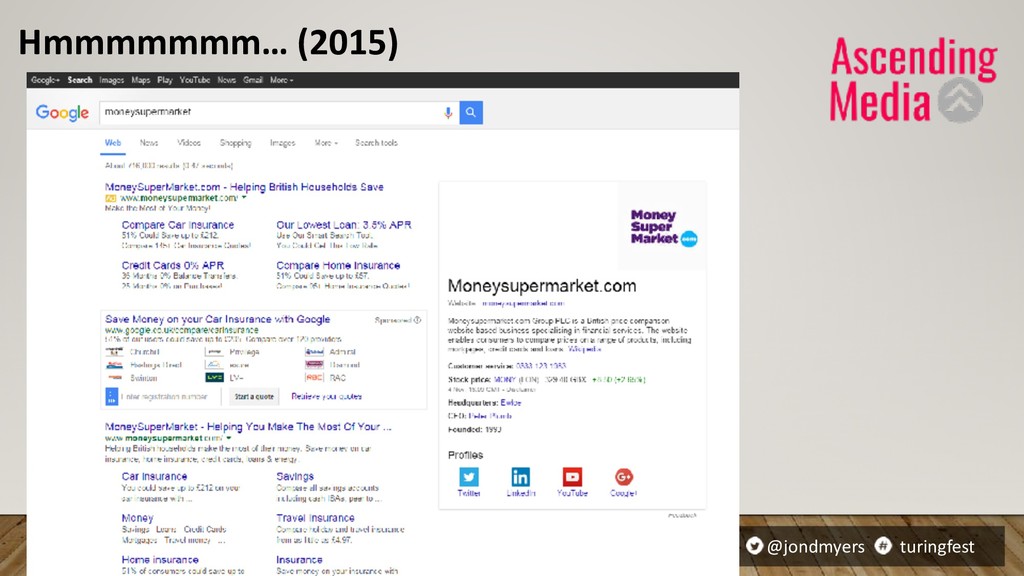This screenshot has width=1024, height=576.
Task: Open Search tools
Action: coord(376,143)
